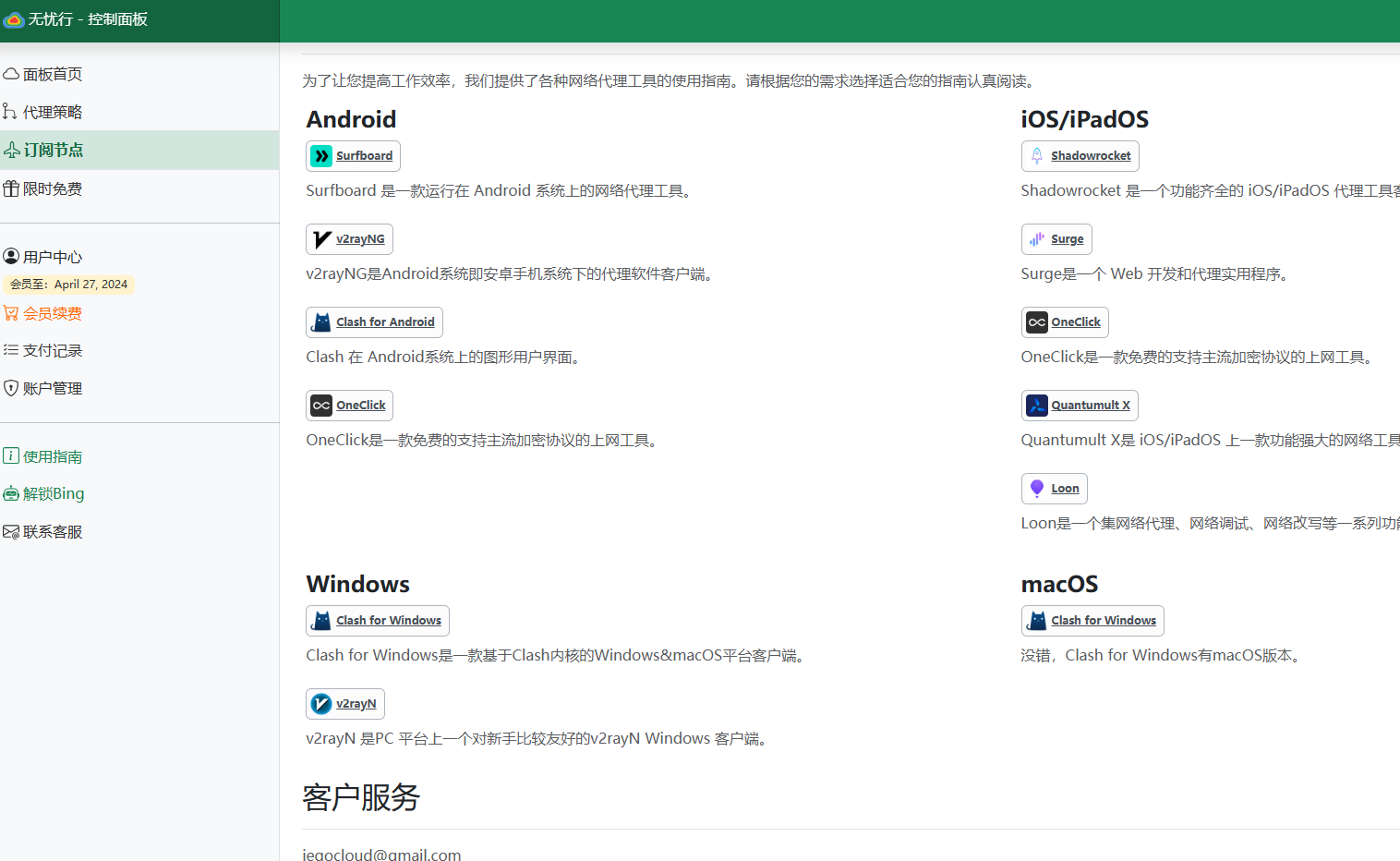Go to 解锁Bing page

point(139,493)
